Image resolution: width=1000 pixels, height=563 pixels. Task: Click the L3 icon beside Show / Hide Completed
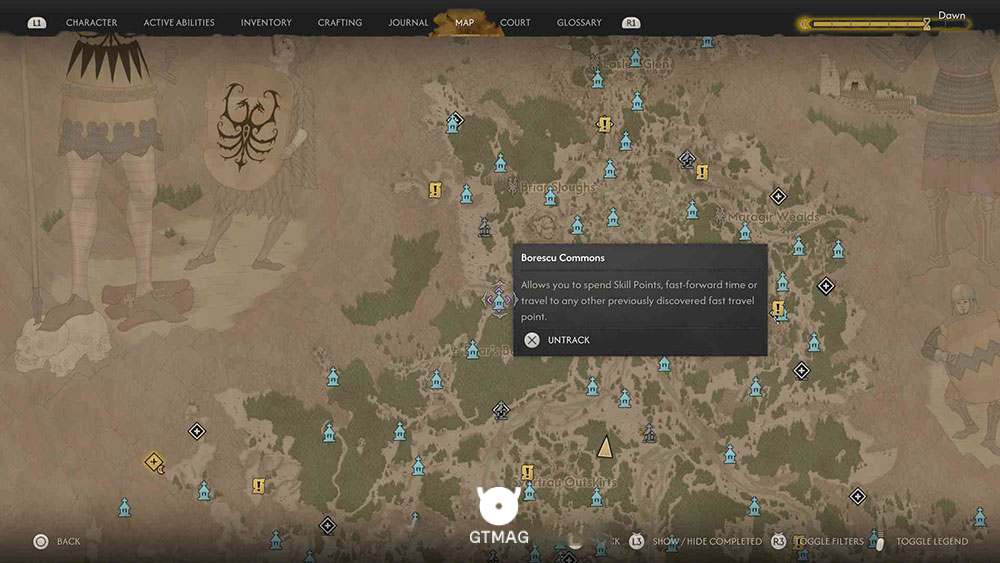636,541
